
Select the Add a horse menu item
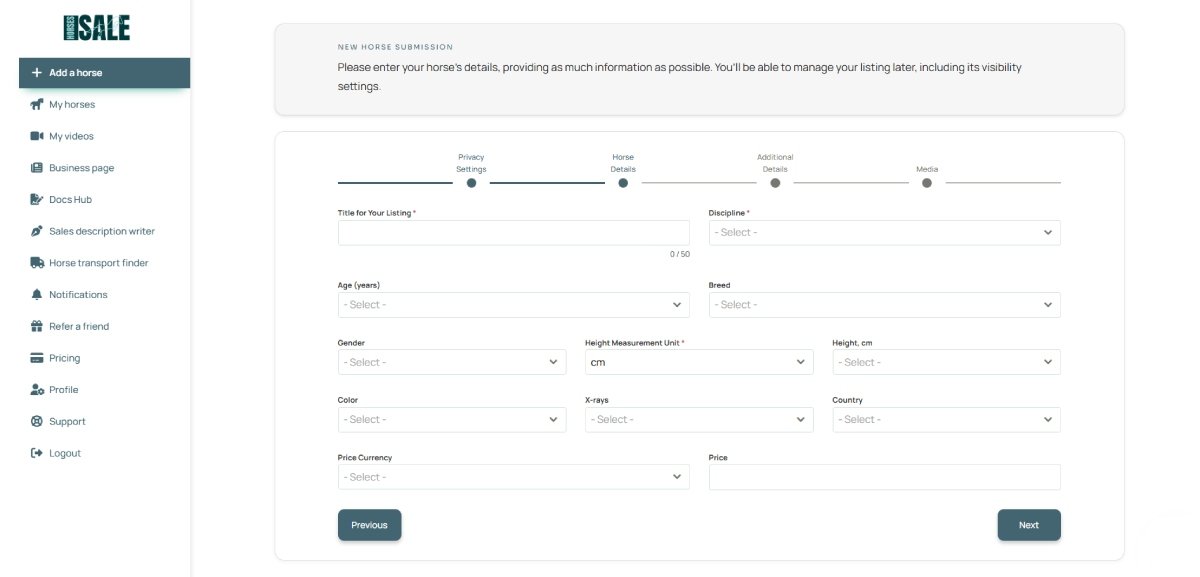104,73
